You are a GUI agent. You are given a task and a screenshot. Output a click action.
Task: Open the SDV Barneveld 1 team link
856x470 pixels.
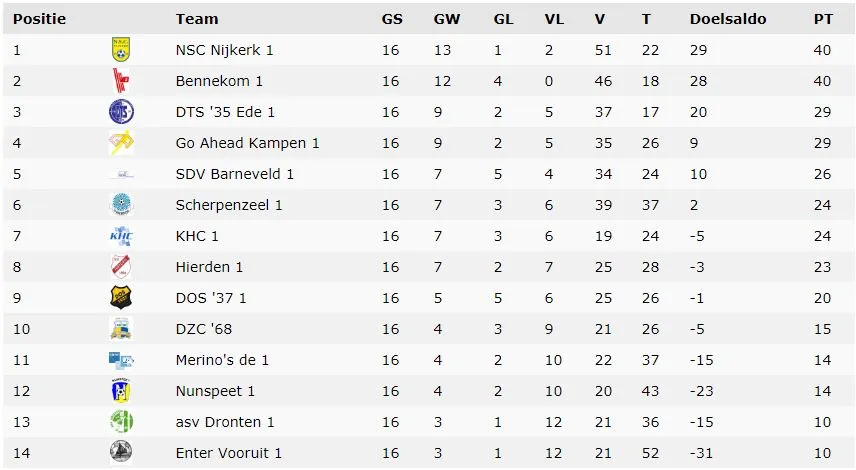coord(234,174)
